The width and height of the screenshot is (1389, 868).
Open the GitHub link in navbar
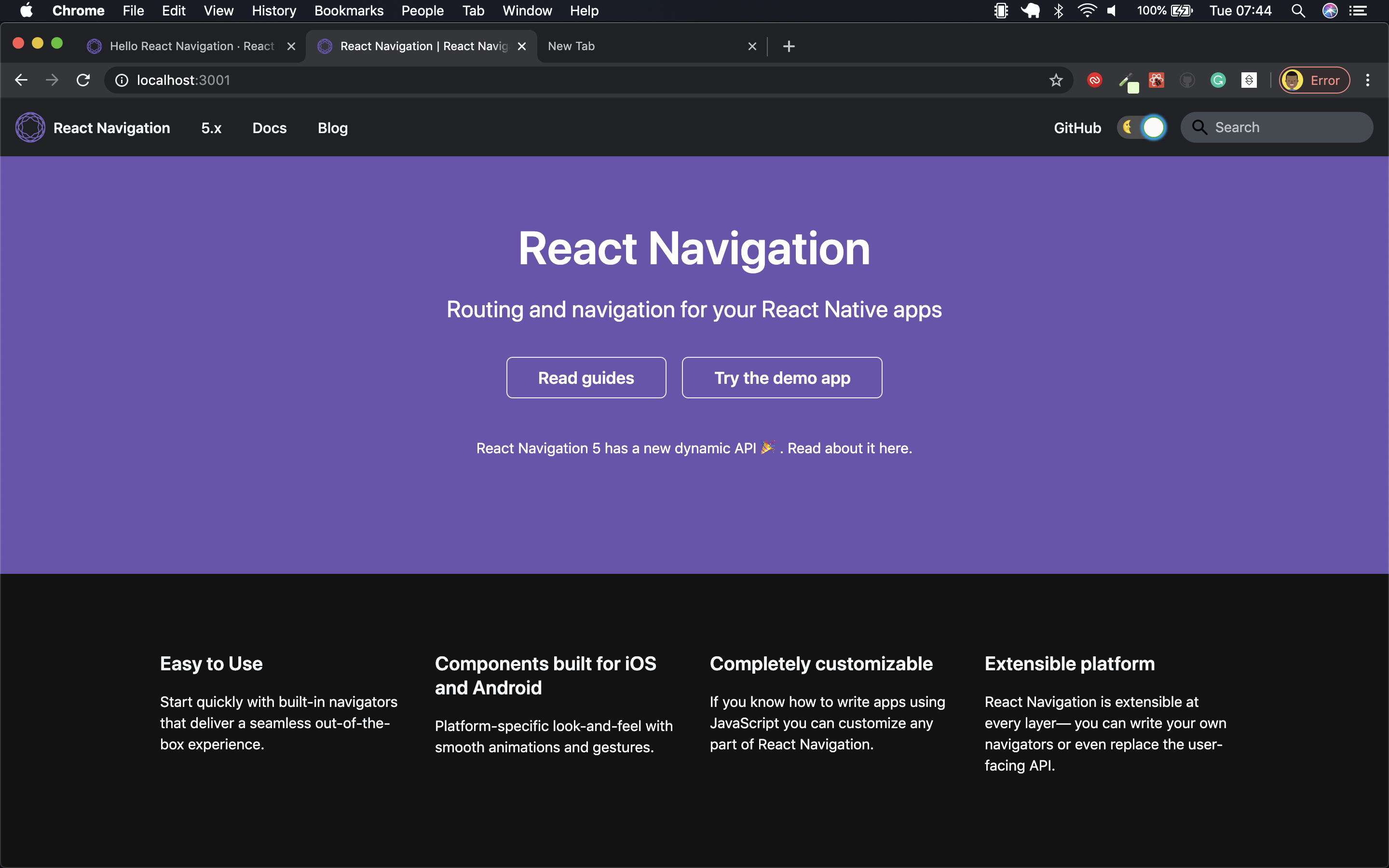tap(1077, 128)
